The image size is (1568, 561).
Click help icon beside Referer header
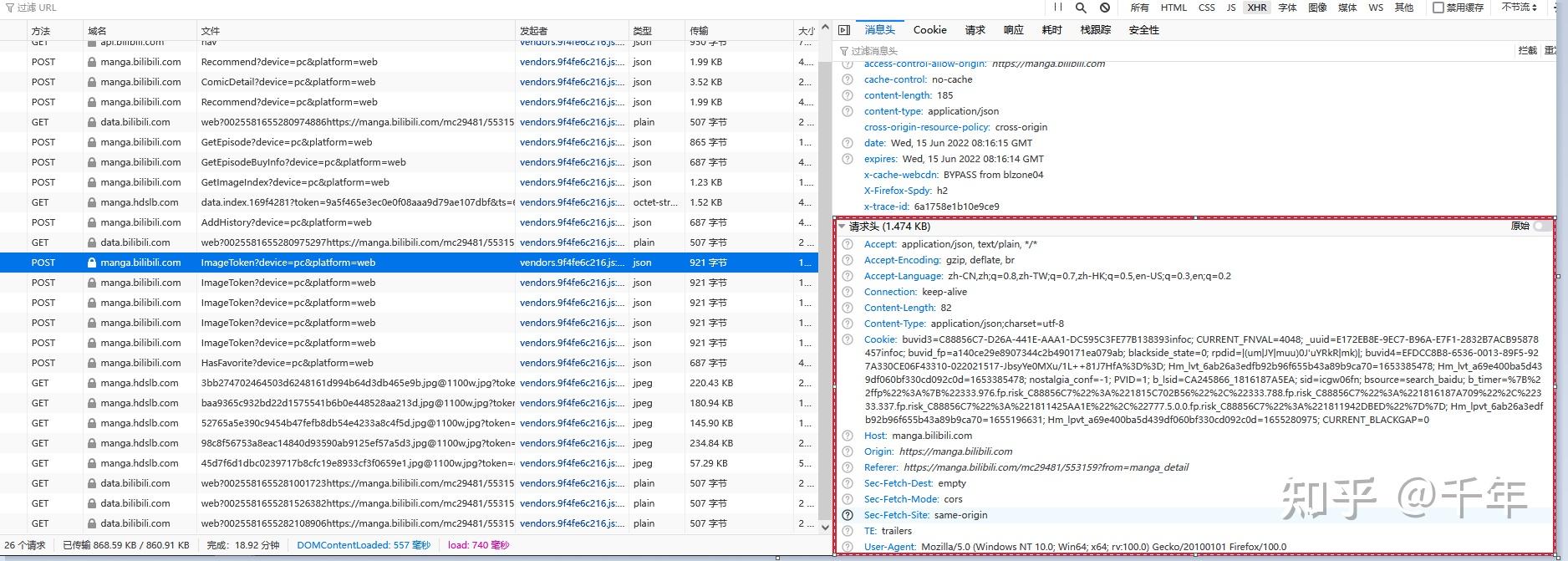tap(848, 467)
